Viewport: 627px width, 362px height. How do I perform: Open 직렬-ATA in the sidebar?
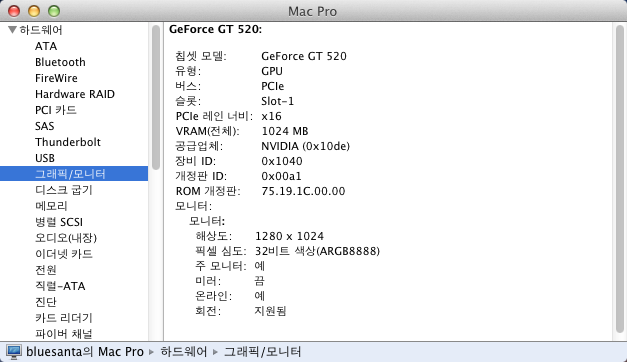coord(60,286)
